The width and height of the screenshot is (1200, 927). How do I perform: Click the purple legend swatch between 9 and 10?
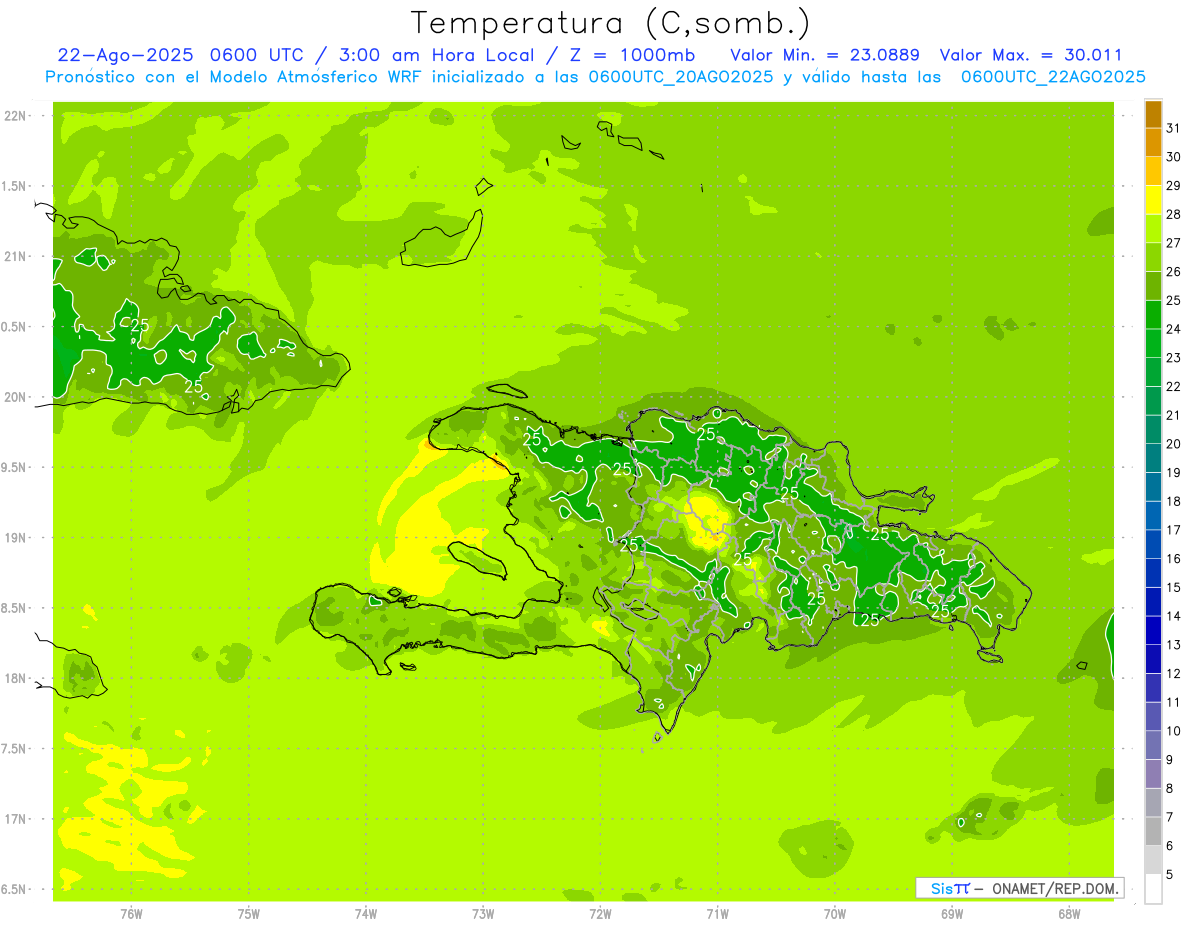pyautogui.click(x=1153, y=745)
